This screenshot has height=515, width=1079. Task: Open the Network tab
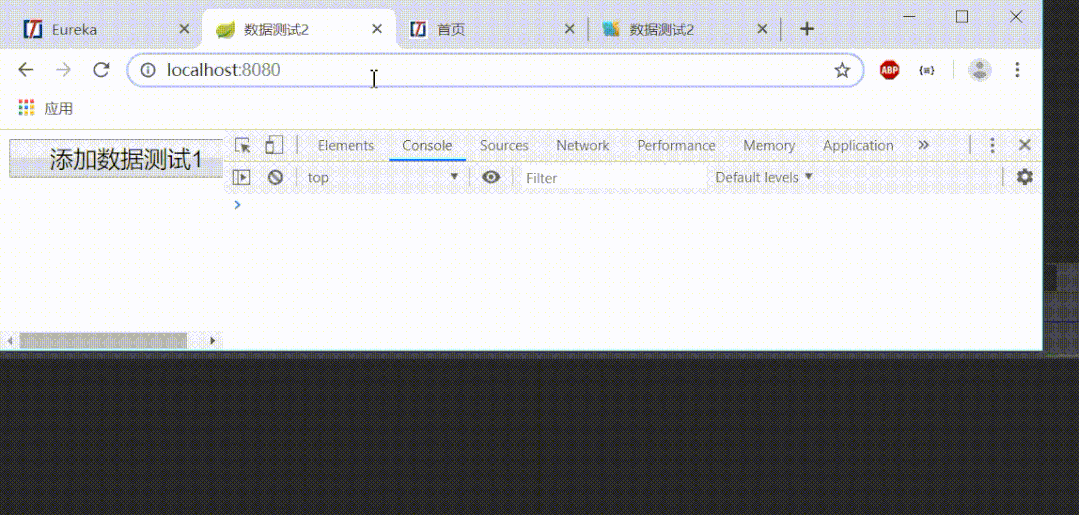pyautogui.click(x=583, y=145)
